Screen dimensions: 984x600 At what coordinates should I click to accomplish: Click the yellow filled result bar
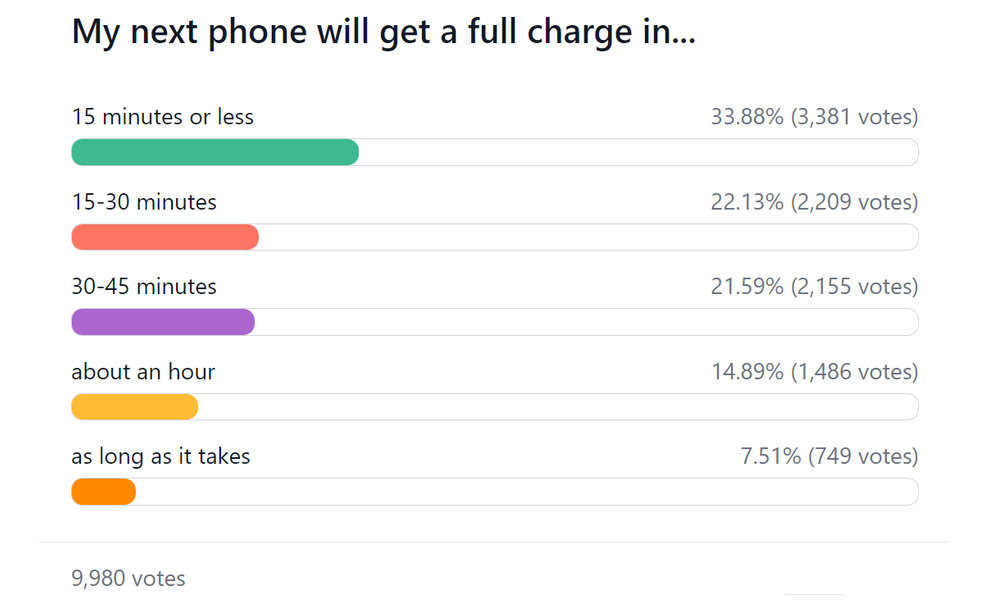click(135, 407)
